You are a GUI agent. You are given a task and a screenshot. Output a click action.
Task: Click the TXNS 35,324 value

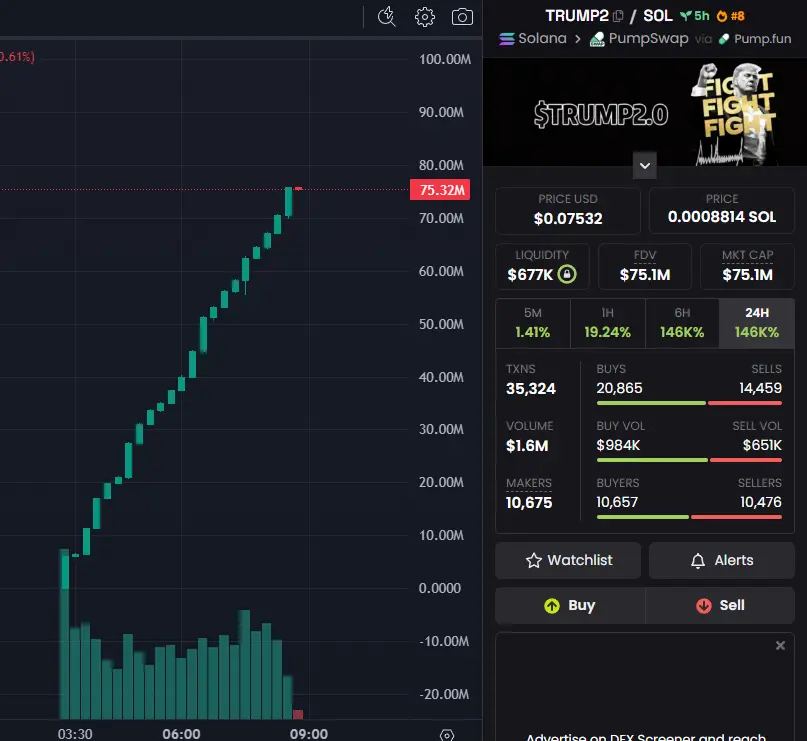pos(531,389)
